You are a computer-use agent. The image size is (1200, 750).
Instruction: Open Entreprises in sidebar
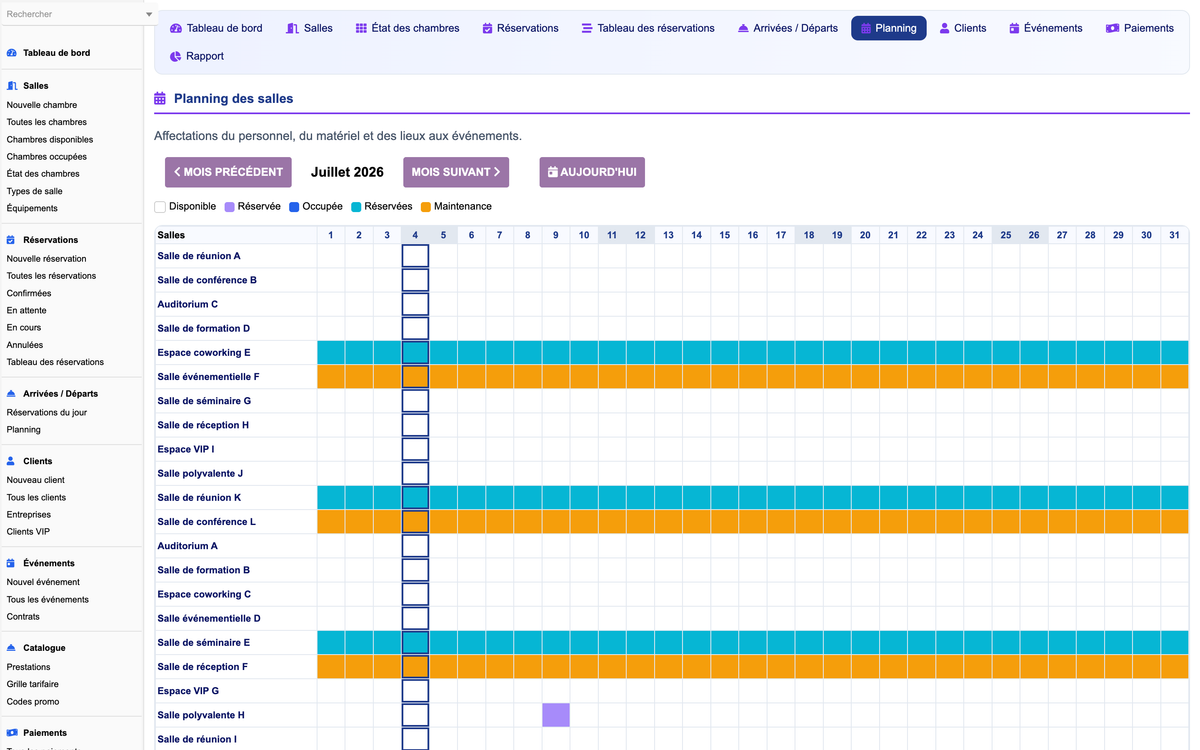[29, 514]
